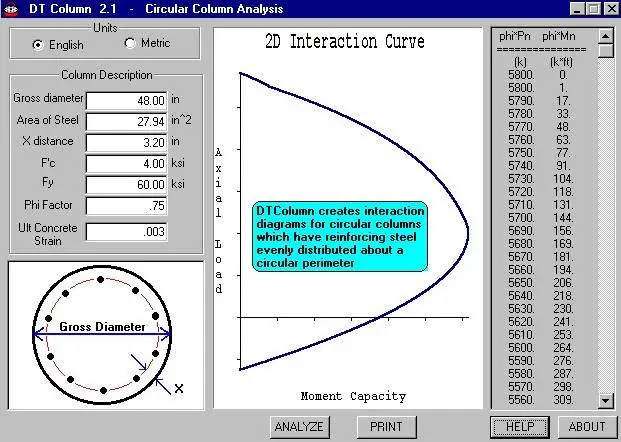Click the Phi Factor input field

126,206
